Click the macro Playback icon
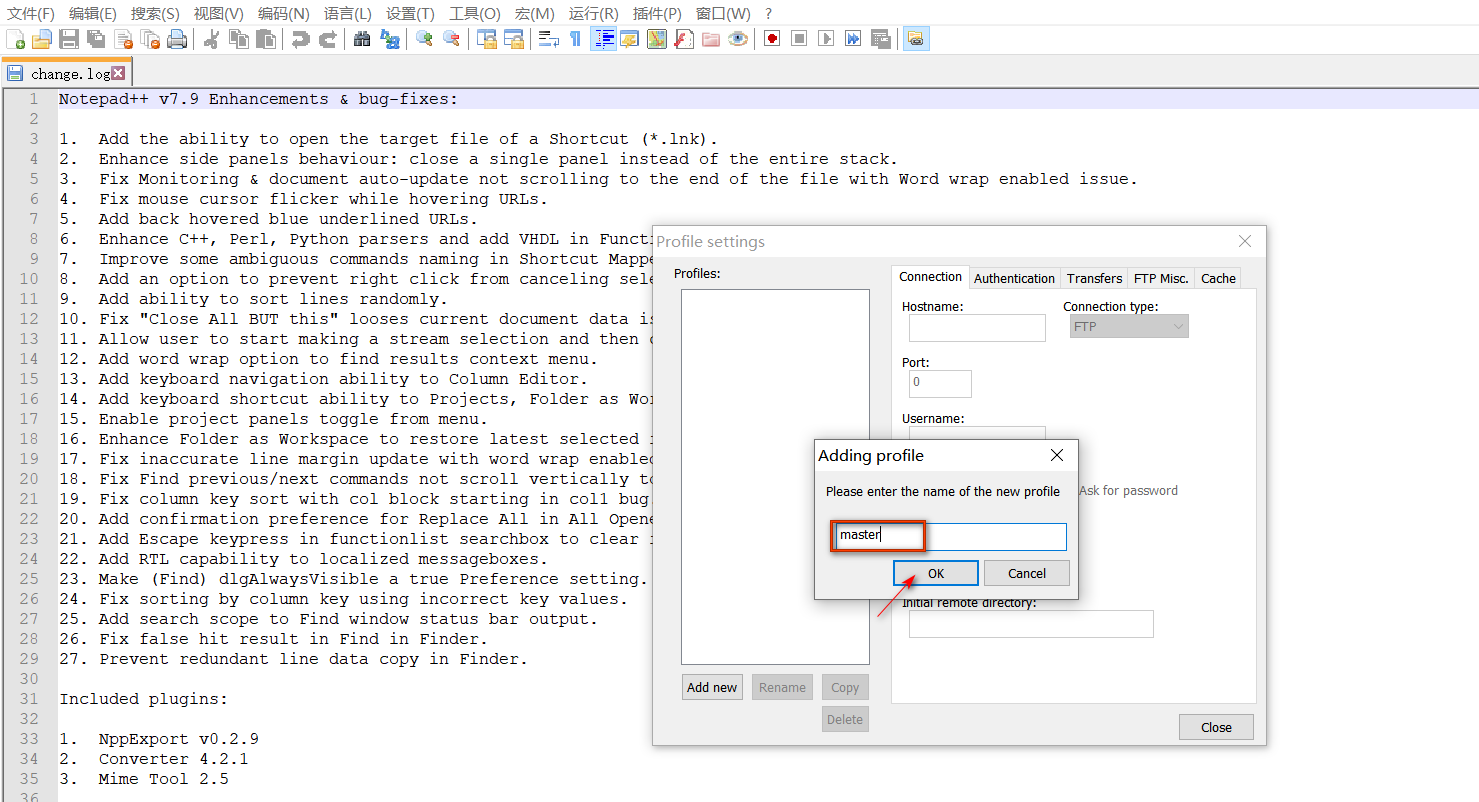 pos(826,39)
